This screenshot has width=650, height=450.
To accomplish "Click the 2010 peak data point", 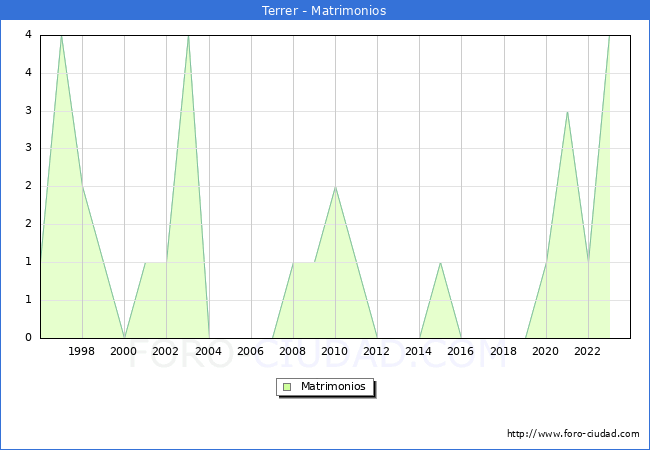I will (335, 187).
